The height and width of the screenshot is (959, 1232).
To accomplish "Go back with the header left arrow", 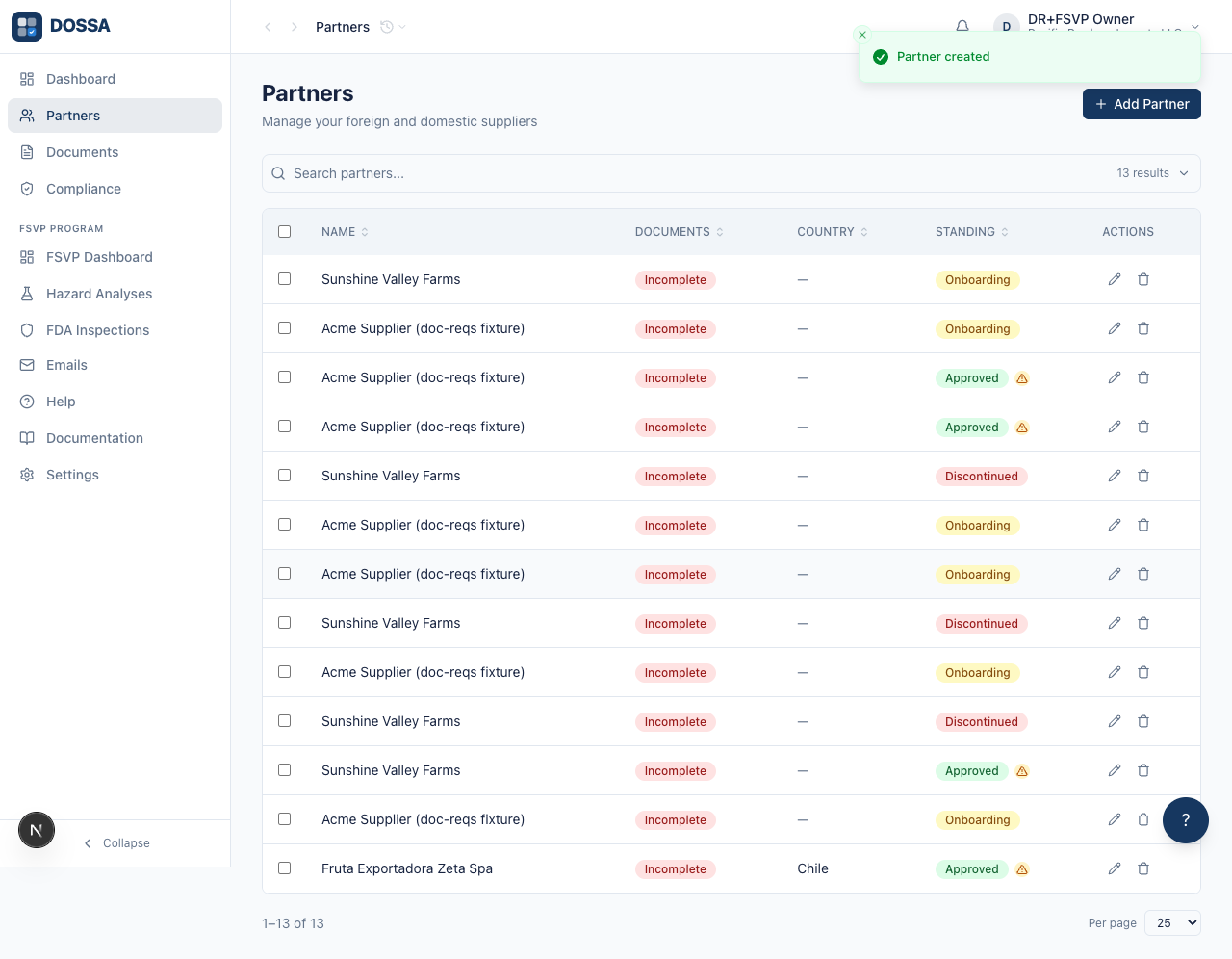I will tap(268, 27).
